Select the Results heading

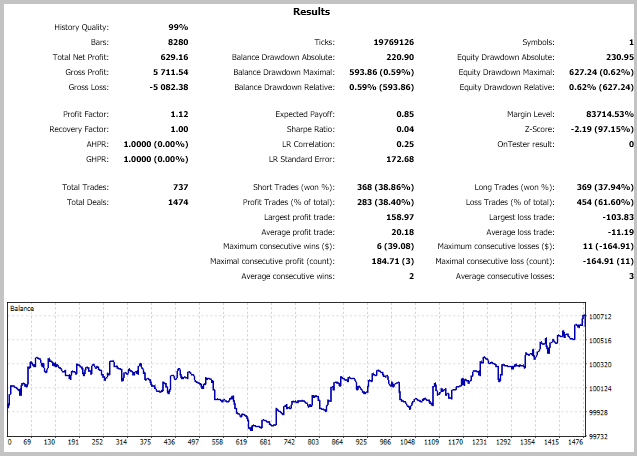311,12
